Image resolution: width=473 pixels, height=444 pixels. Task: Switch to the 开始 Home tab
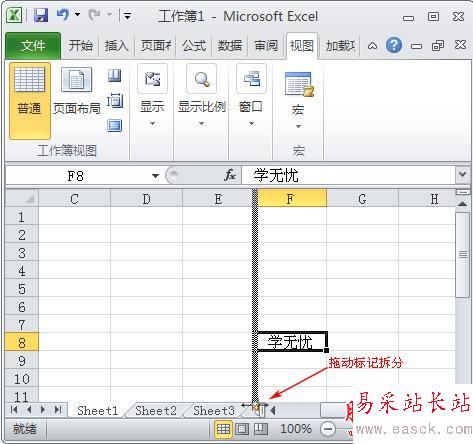coord(80,46)
